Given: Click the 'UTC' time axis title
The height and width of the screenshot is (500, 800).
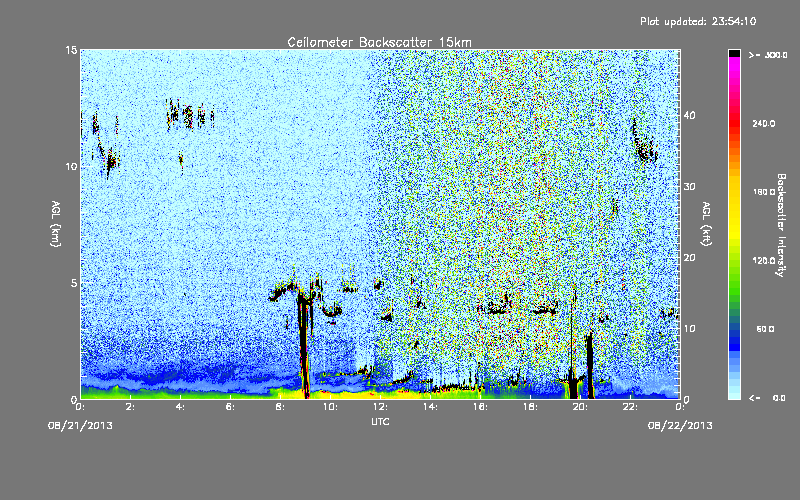Looking at the screenshot, I should point(380,421).
